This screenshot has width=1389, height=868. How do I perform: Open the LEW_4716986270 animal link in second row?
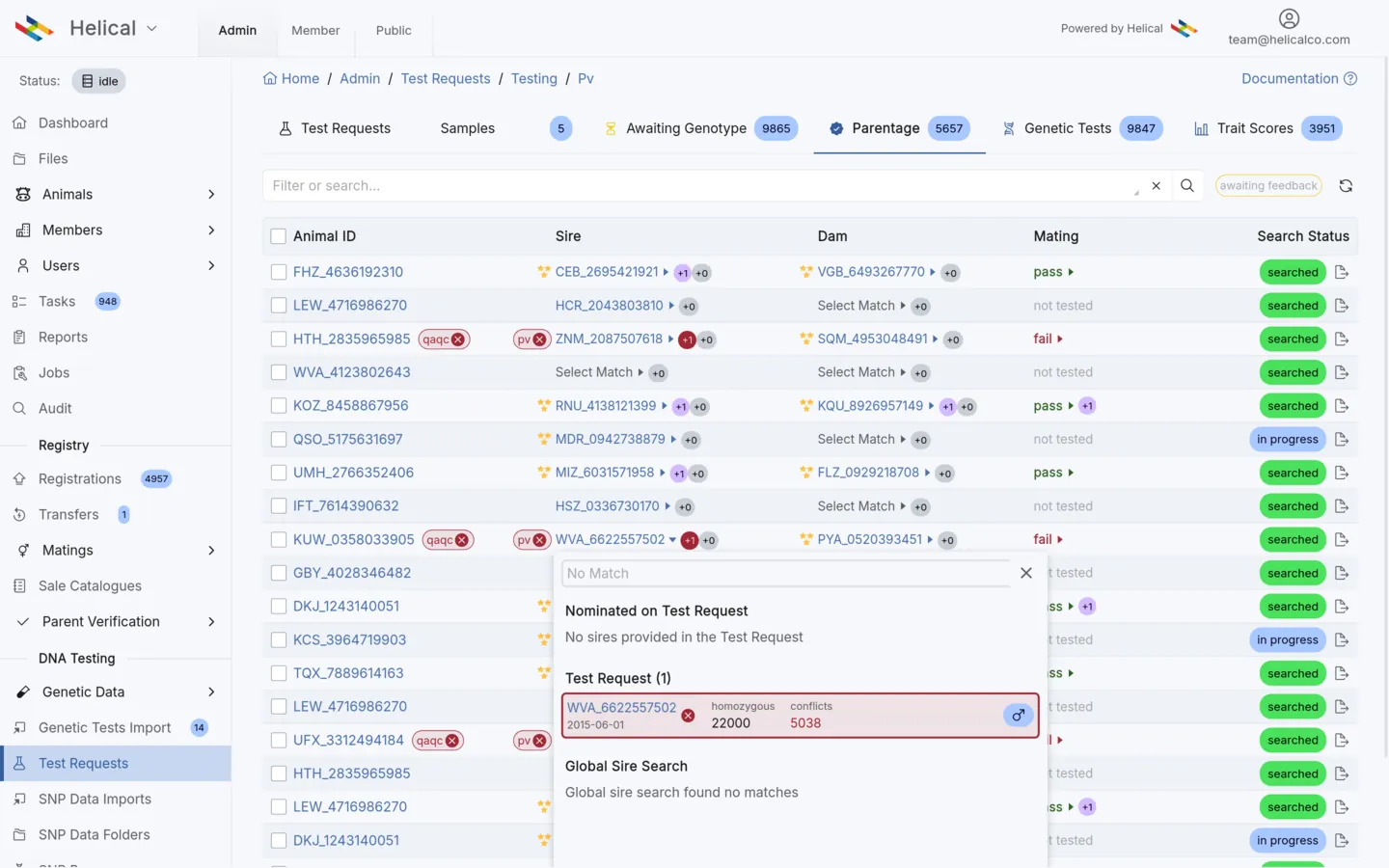tap(350, 305)
